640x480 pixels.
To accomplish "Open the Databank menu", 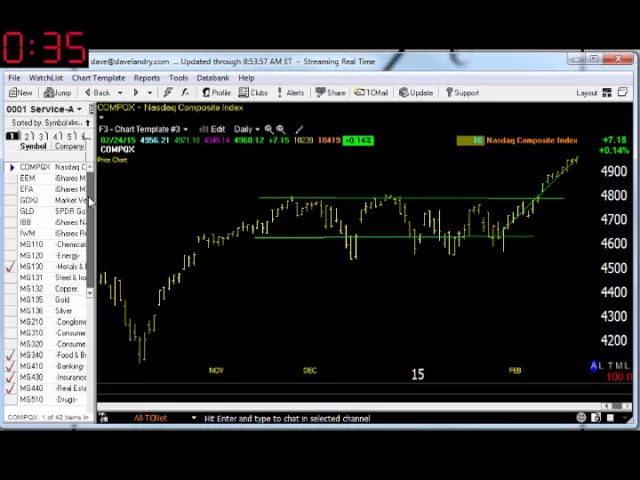I will point(213,78).
